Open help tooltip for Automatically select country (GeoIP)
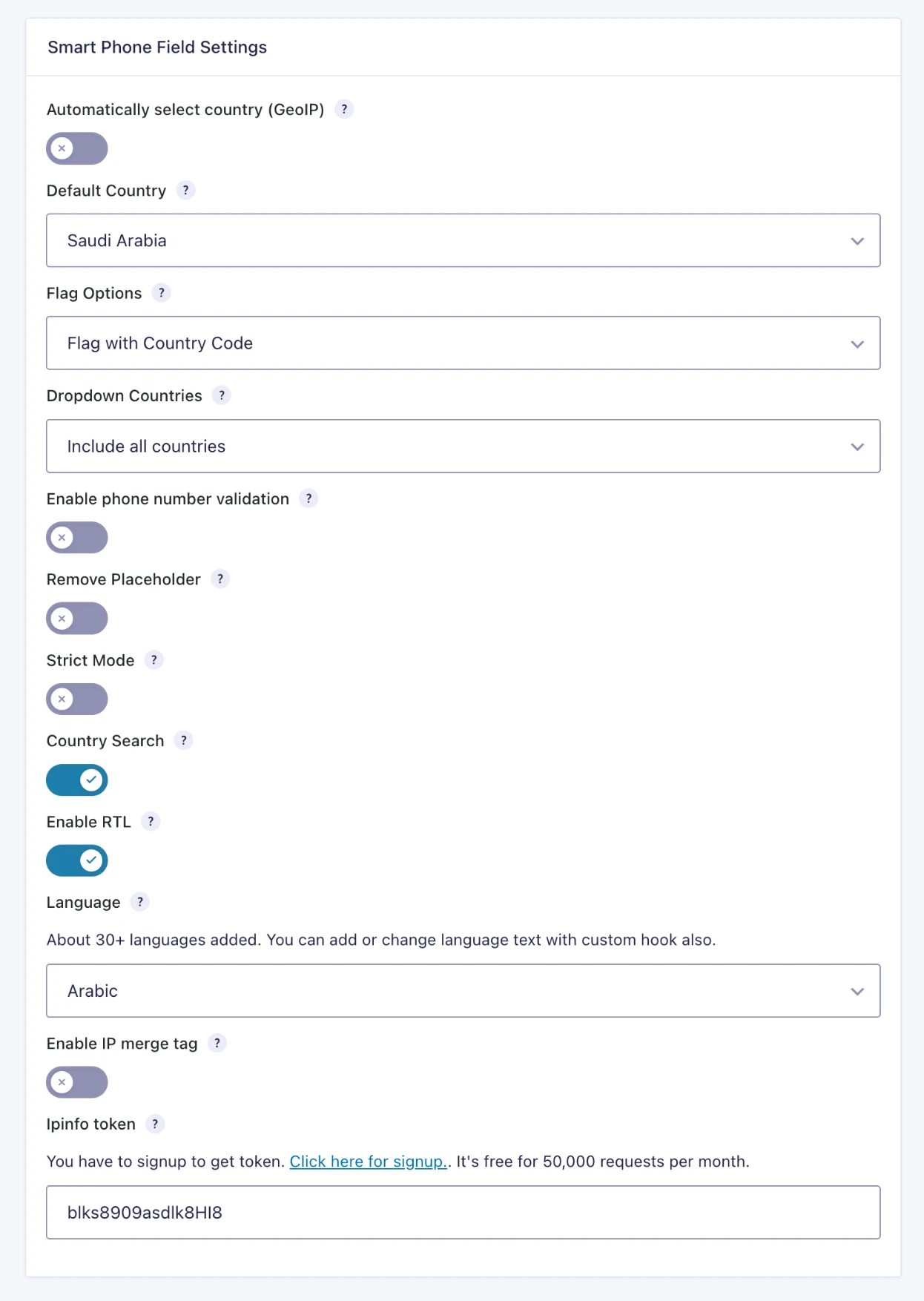924x1301 pixels. coord(344,109)
